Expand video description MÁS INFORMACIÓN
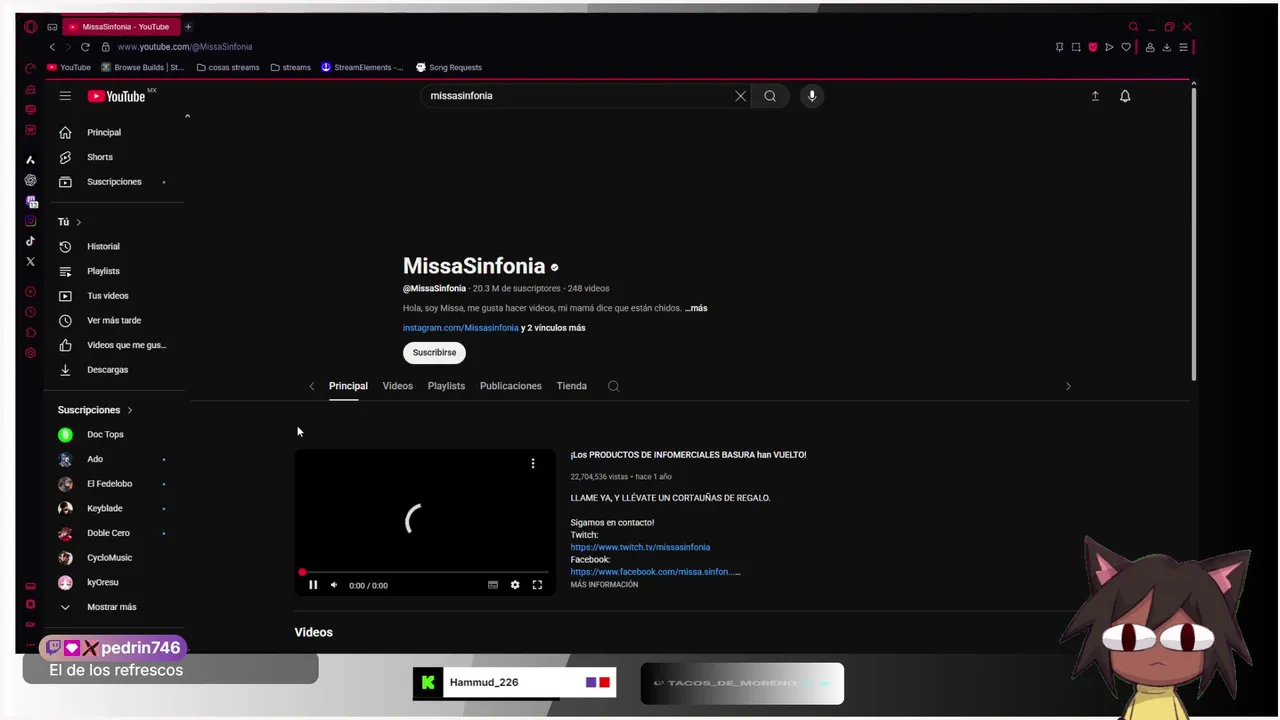 604,585
